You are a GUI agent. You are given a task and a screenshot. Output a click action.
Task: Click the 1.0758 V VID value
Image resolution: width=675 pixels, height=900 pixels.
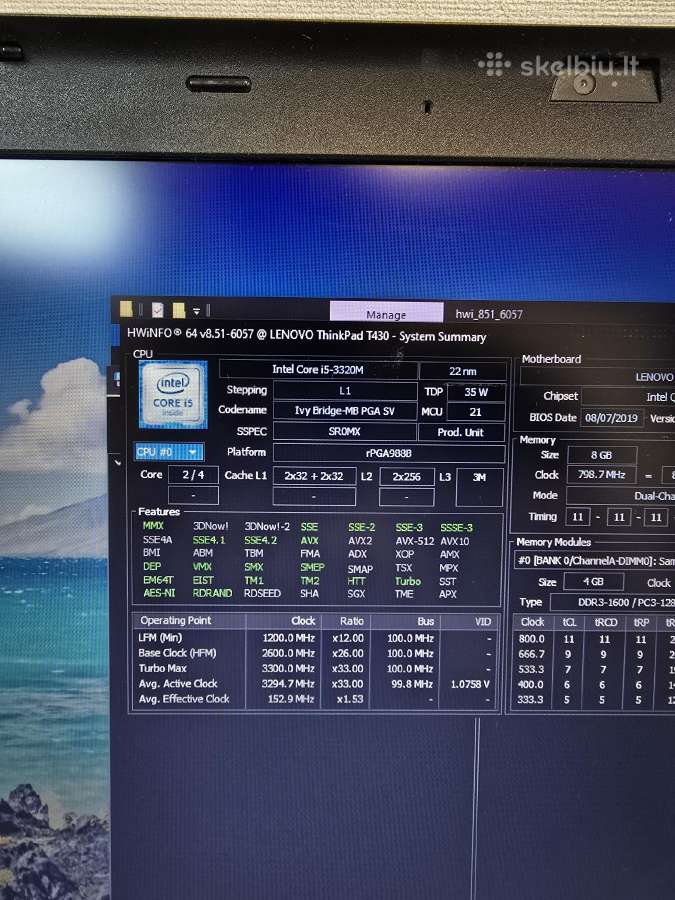[x=470, y=684]
